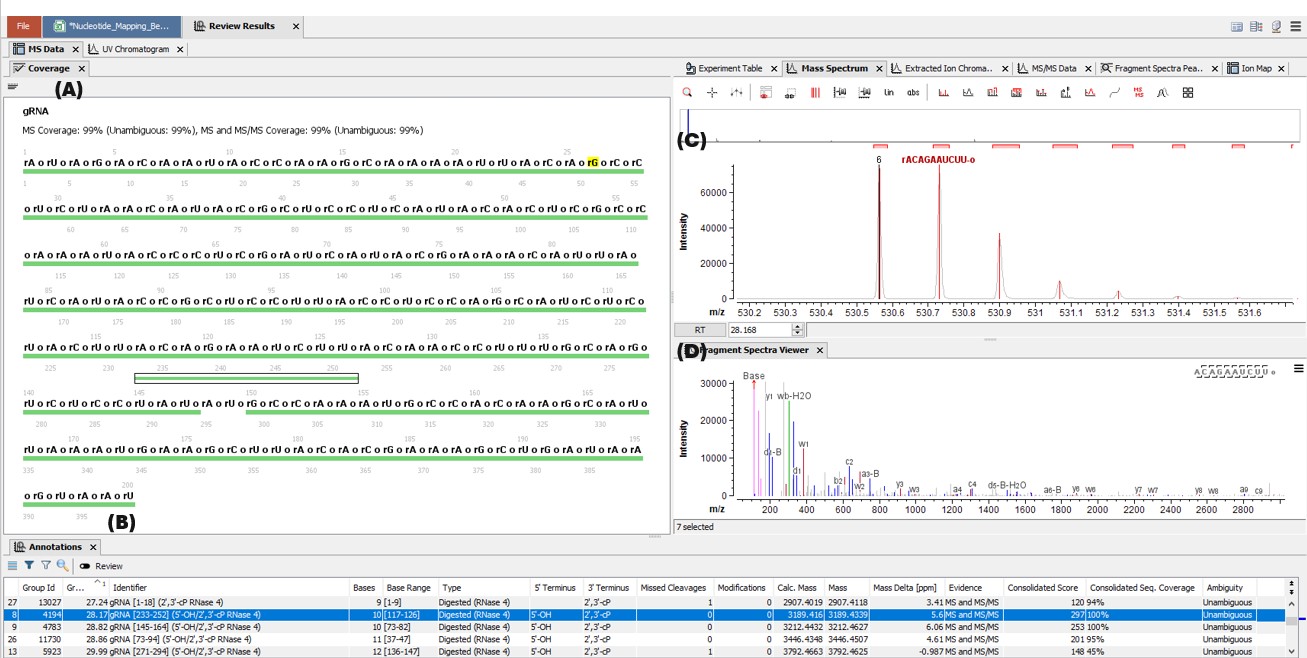
Task: Toggle the Review switch in Annotations
Action: click(86, 566)
